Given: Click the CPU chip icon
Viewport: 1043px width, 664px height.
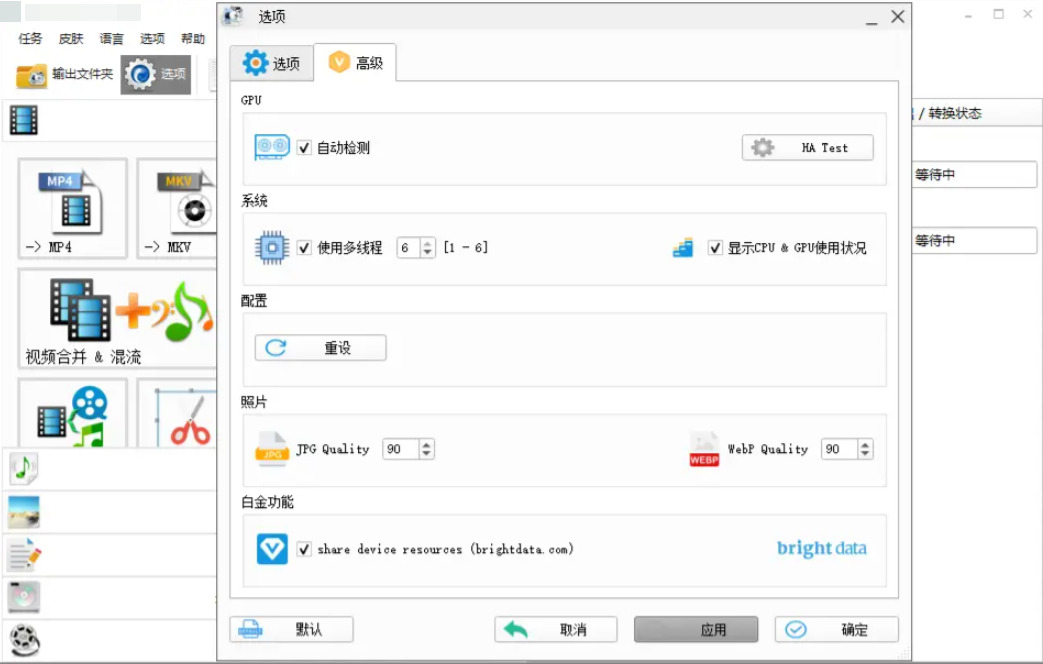Looking at the screenshot, I should [272, 248].
